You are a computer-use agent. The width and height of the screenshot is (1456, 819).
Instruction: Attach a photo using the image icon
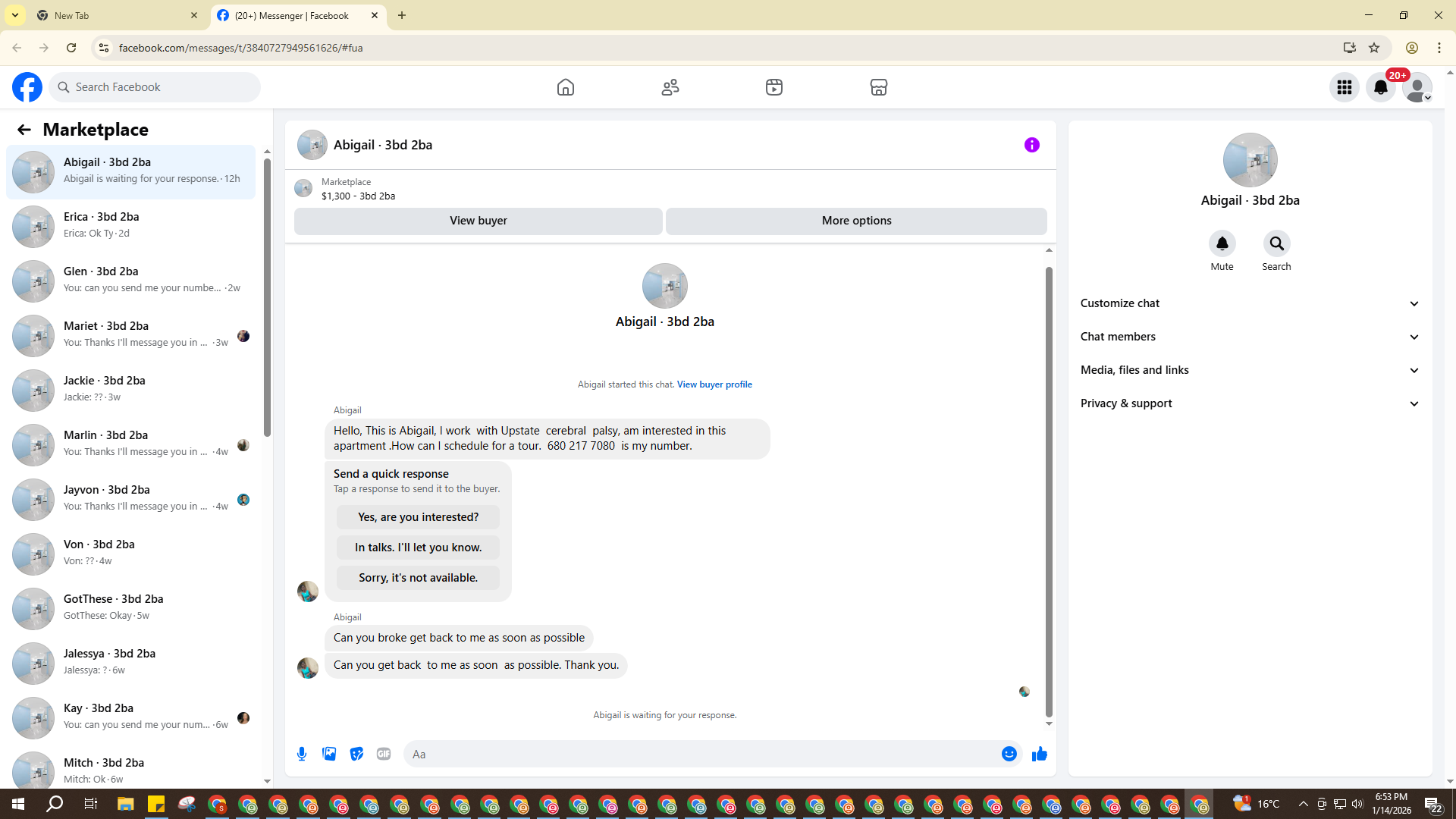point(329,754)
